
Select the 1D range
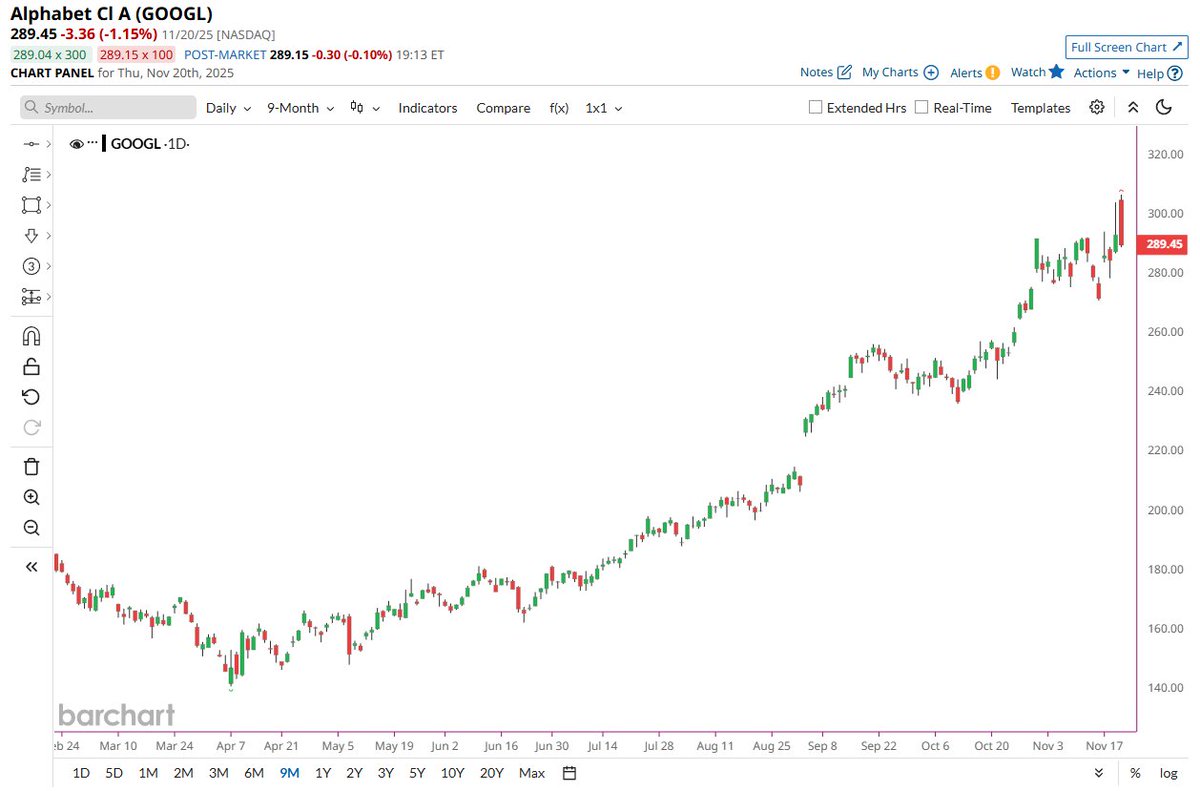click(x=81, y=772)
